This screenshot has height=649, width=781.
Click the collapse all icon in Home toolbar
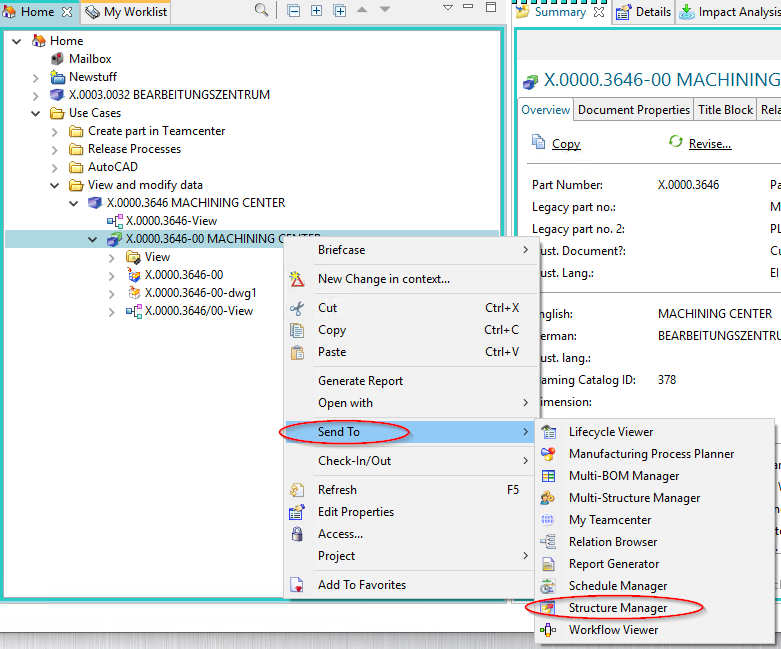(x=294, y=11)
